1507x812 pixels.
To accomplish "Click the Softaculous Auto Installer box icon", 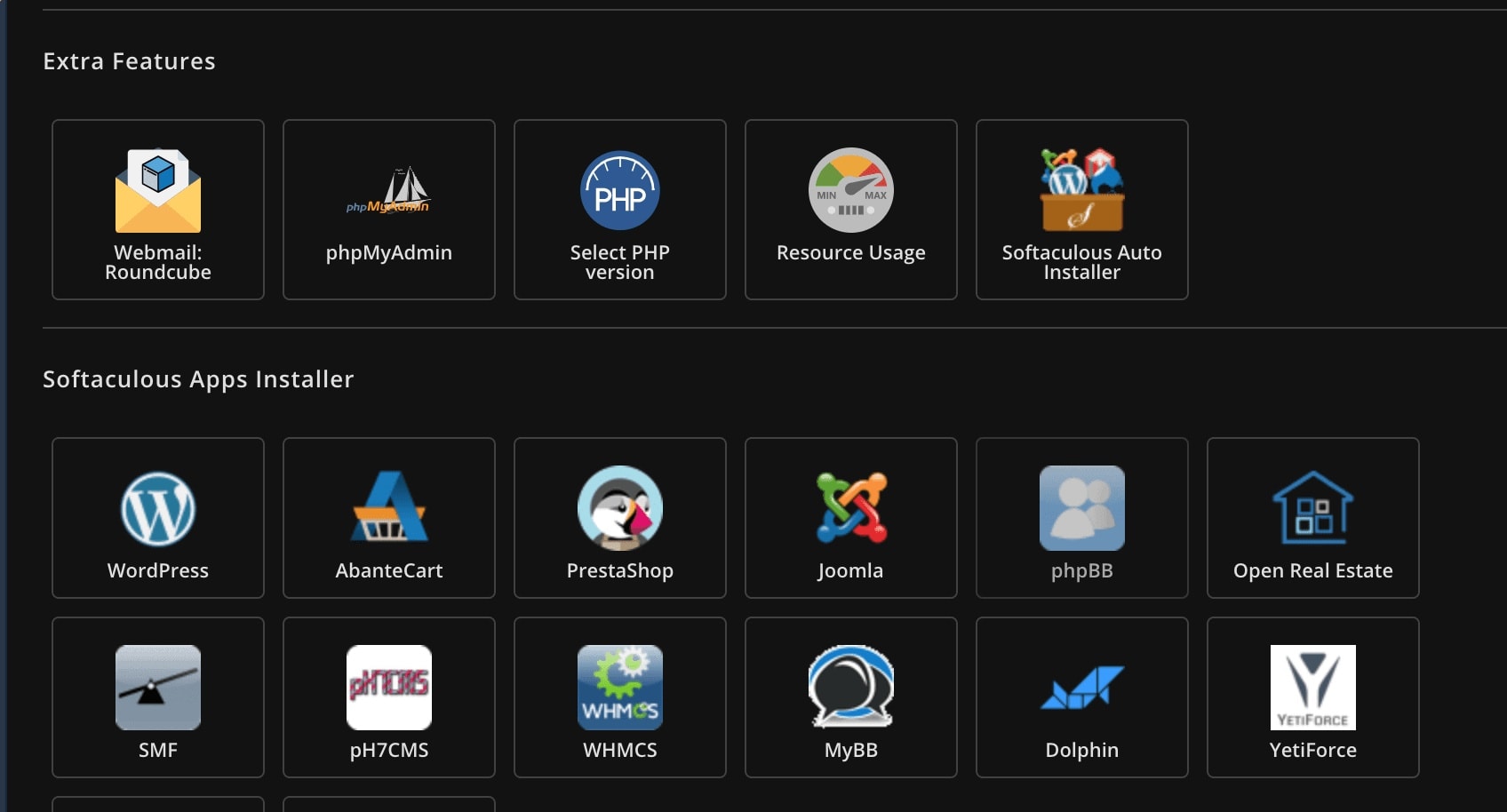I will pos(1082,190).
